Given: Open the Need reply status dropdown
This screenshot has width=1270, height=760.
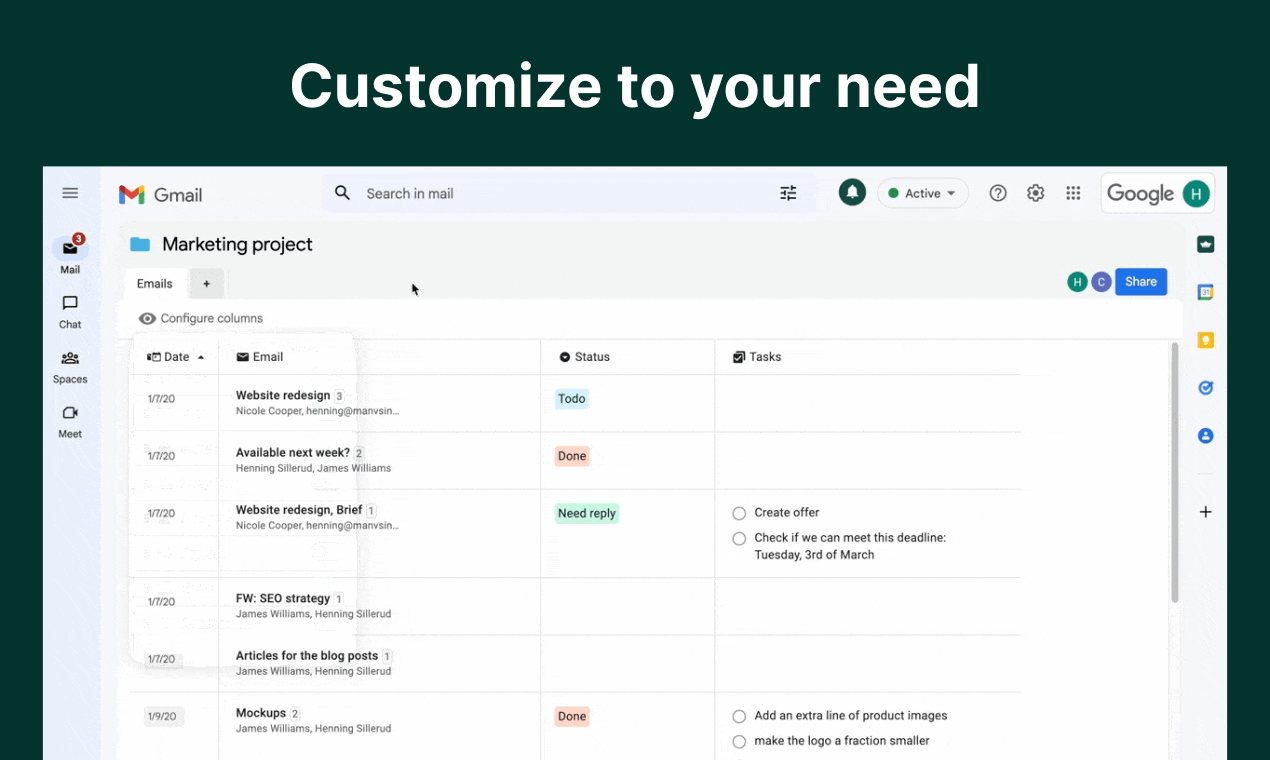Looking at the screenshot, I should pos(587,513).
